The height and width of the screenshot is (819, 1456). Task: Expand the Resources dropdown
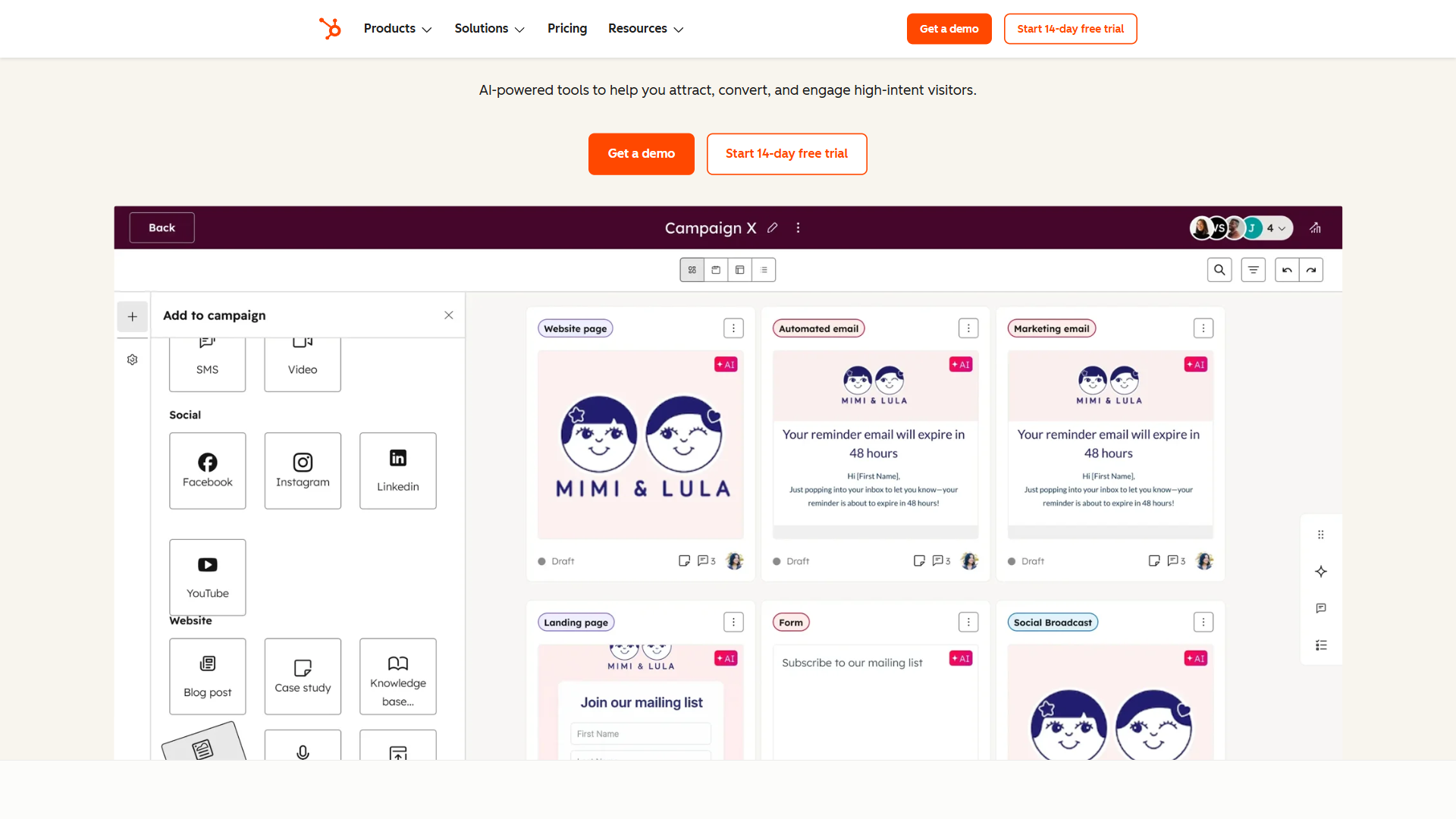[x=645, y=29]
